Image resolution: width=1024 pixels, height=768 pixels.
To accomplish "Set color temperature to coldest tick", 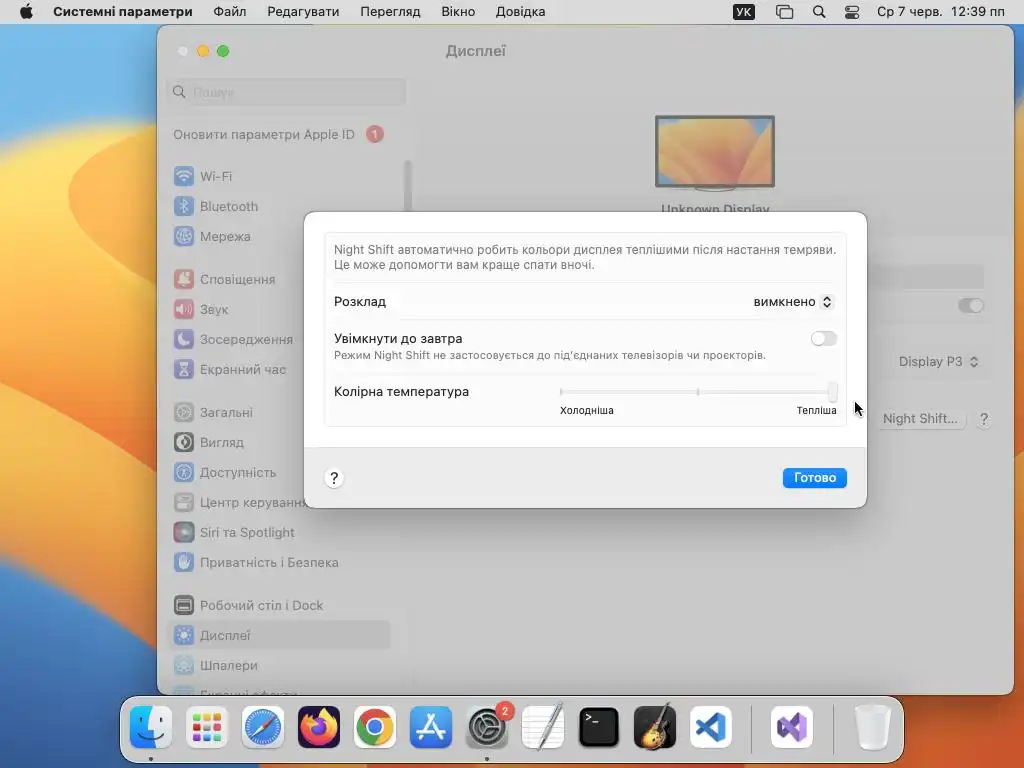I will 561,392.
